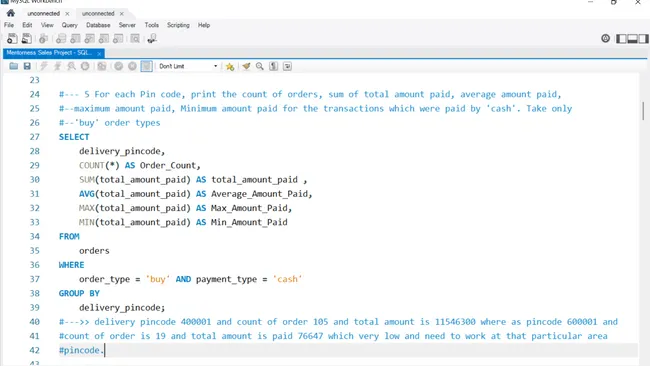Click the editor vertical scrollbar

pos(643,111)
